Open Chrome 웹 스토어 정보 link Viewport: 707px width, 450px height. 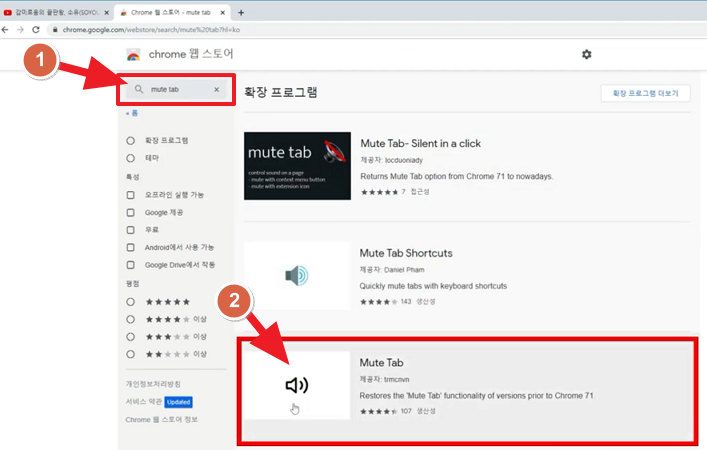(161, 420)
